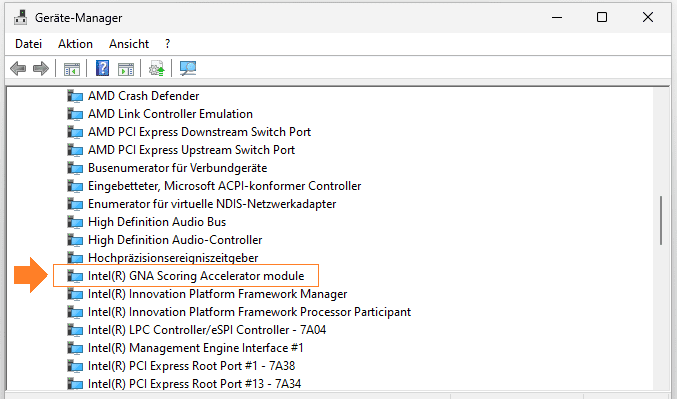Select Intel(R) LPC Controller/eSPI Controller - 7A04

tap(207, 329)
